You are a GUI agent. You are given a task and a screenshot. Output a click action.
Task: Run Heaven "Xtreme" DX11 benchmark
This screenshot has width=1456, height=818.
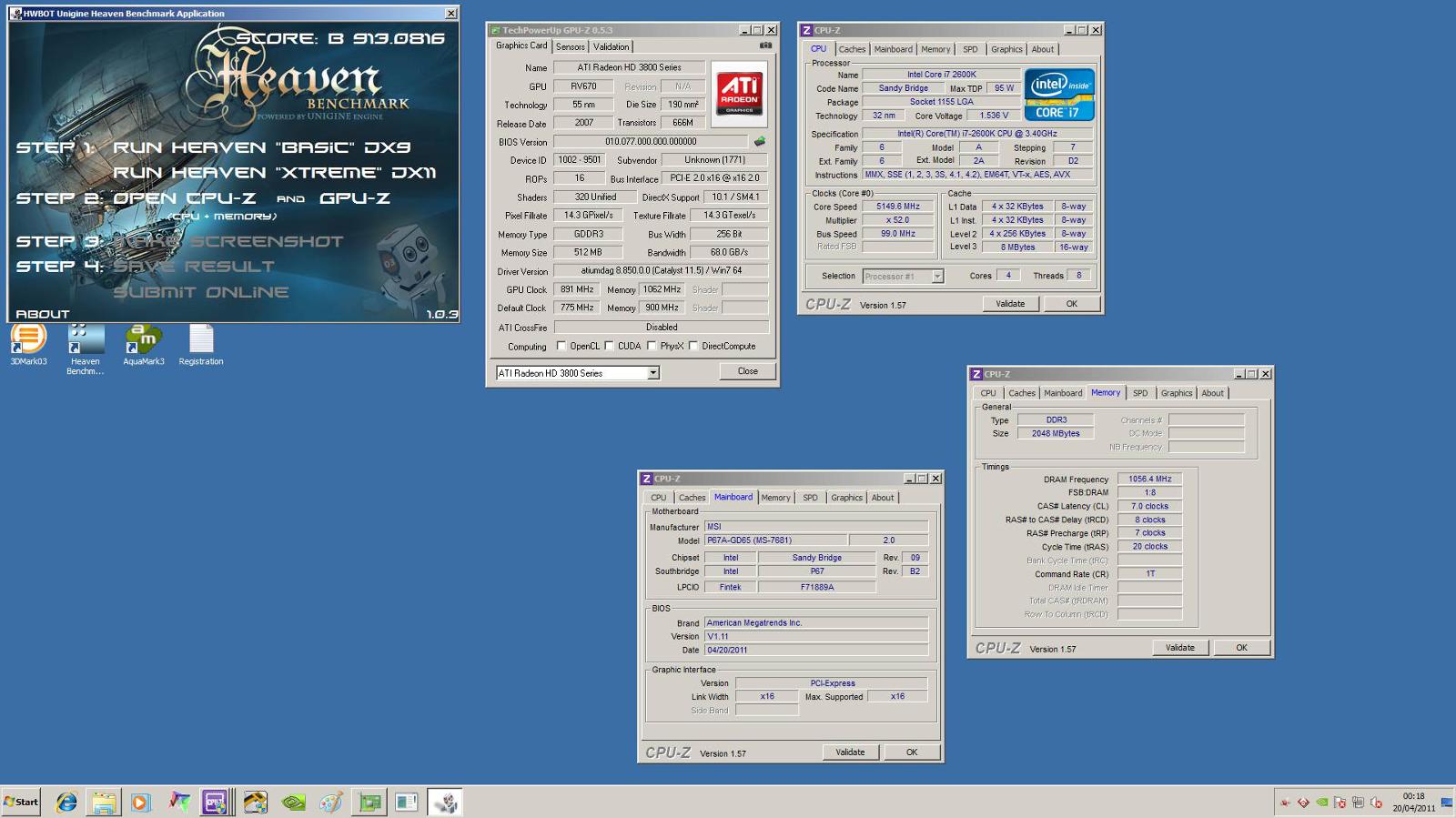tap(275, 173)
